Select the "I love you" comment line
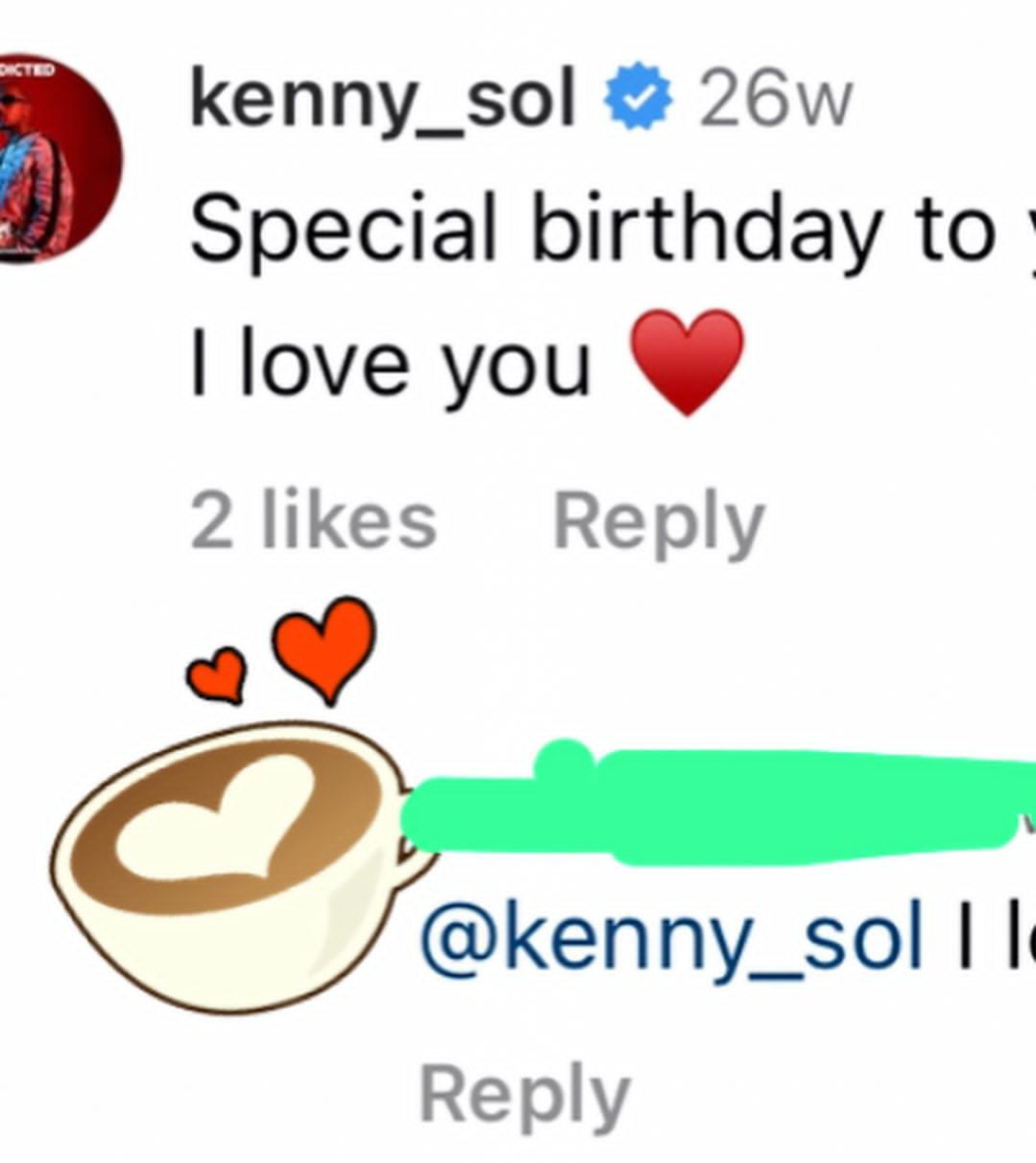1036x1163 pixels. tap(389, 363)
